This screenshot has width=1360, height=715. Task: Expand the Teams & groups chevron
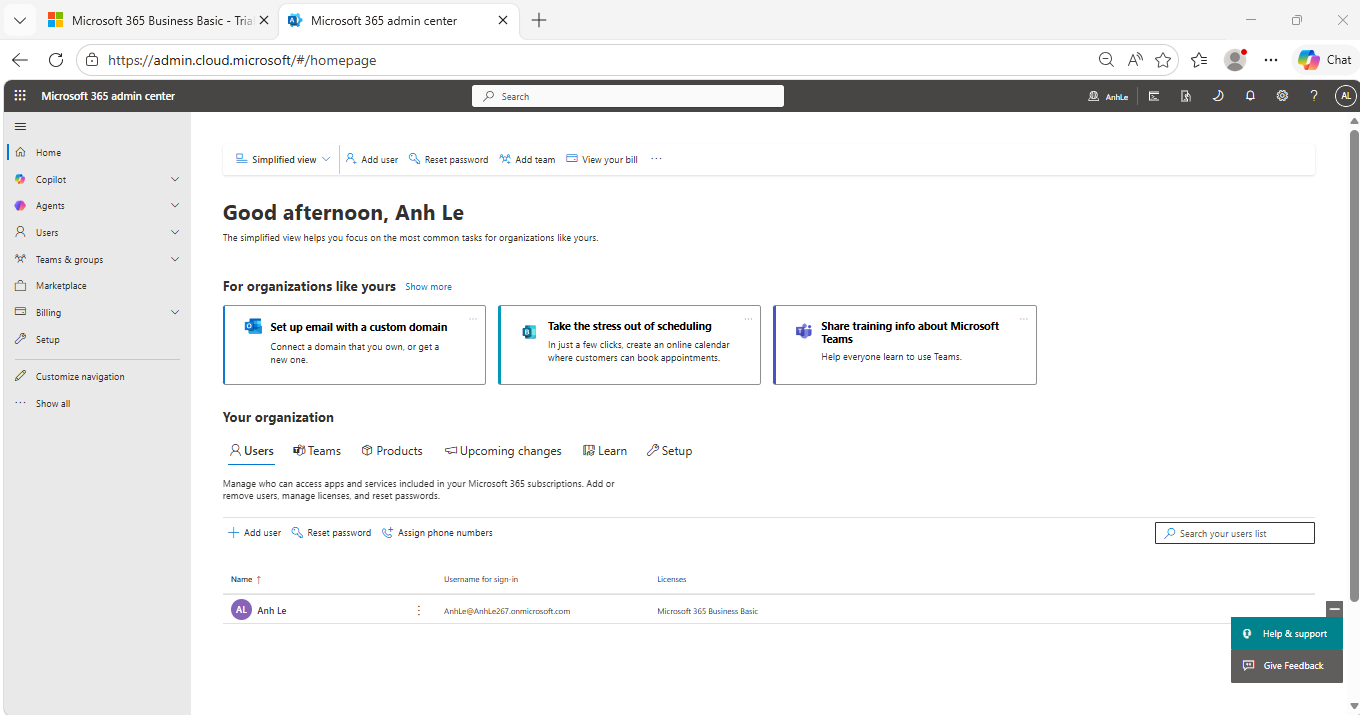[175, 259]
